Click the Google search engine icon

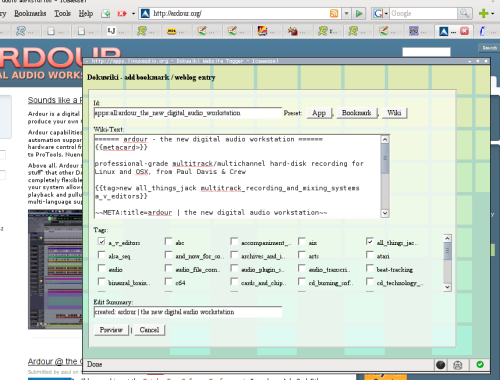[x=378, y=14]
